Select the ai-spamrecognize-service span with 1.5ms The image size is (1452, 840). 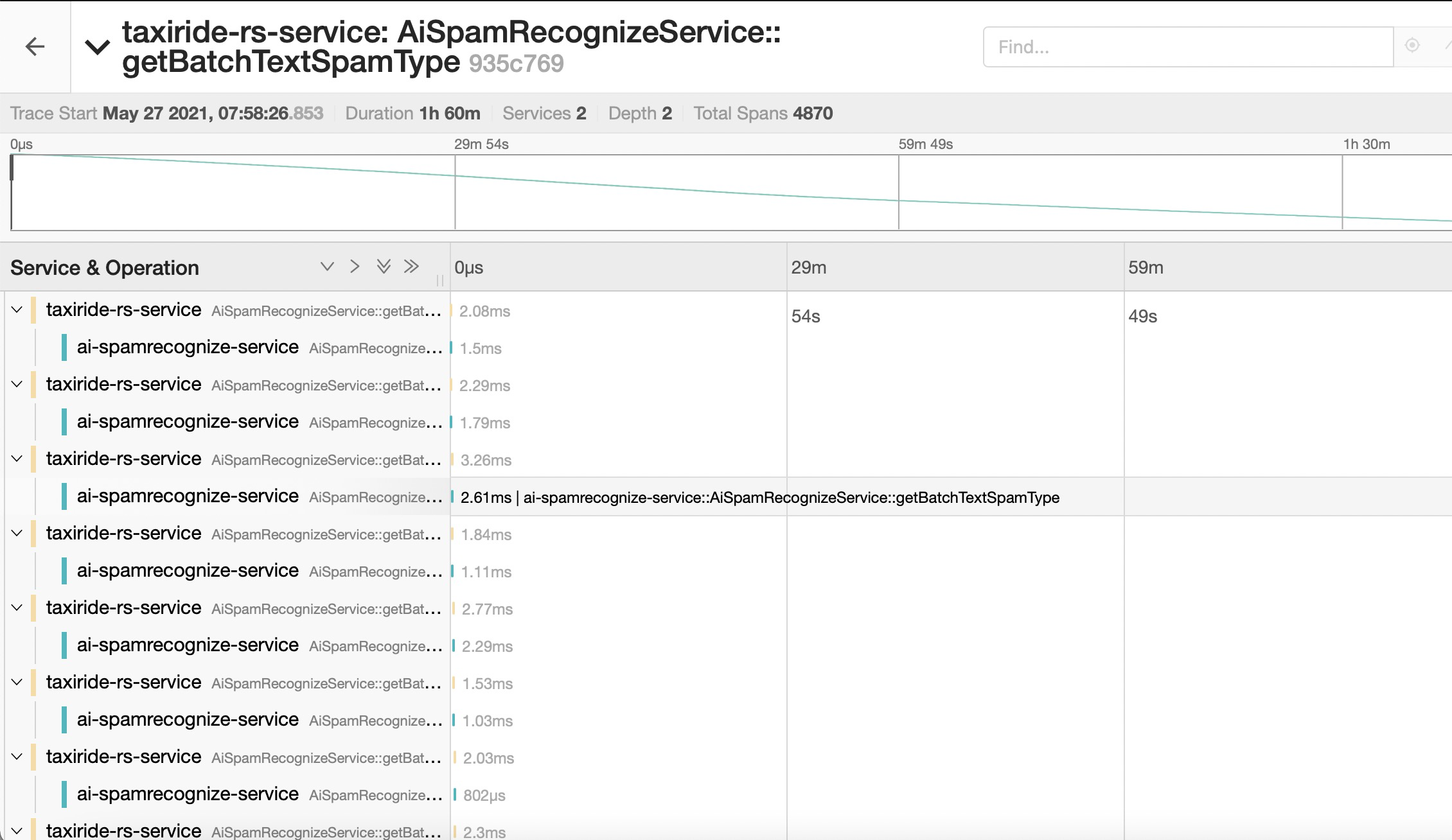point(188,347)
